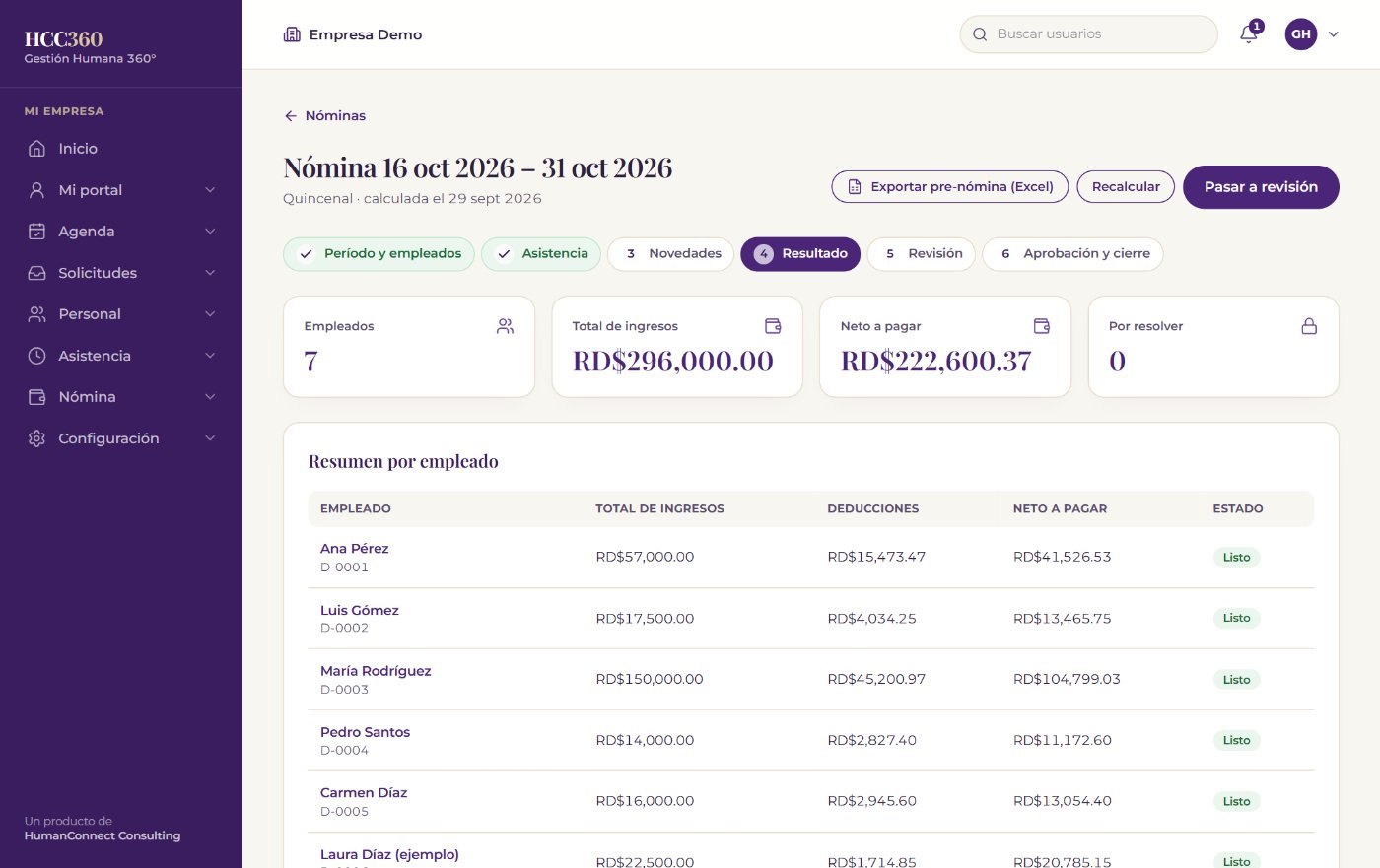Click the Agenda calendar icon
This screenshot has height=868, width=1380.
click(36, 232)
